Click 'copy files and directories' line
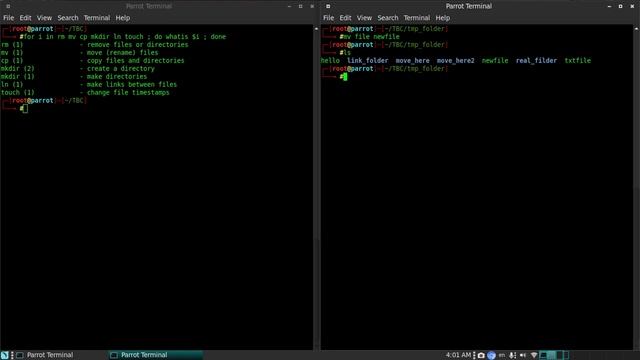 tap(136, 61)
